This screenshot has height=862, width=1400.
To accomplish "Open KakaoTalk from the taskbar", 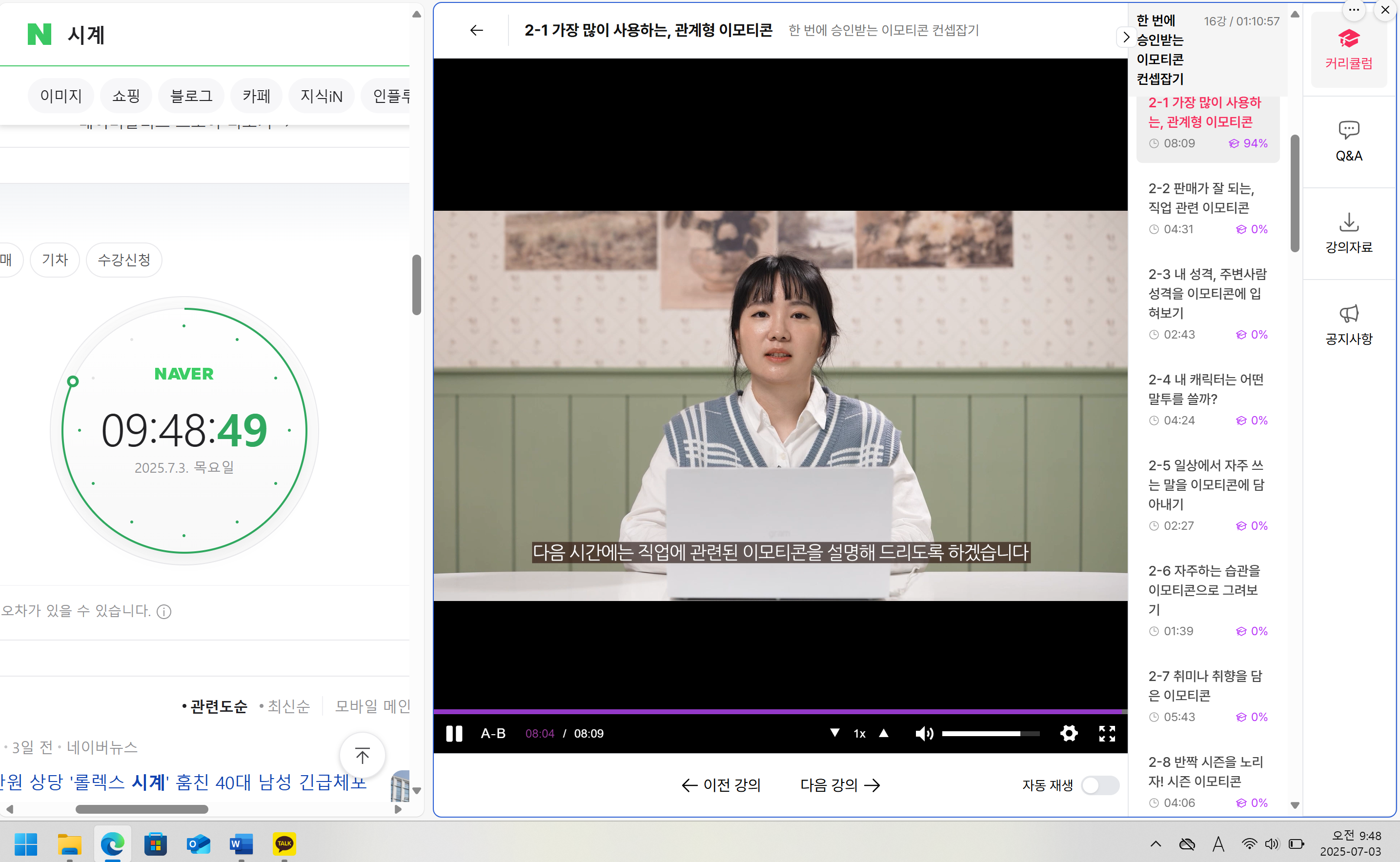I will click(284, 843).
